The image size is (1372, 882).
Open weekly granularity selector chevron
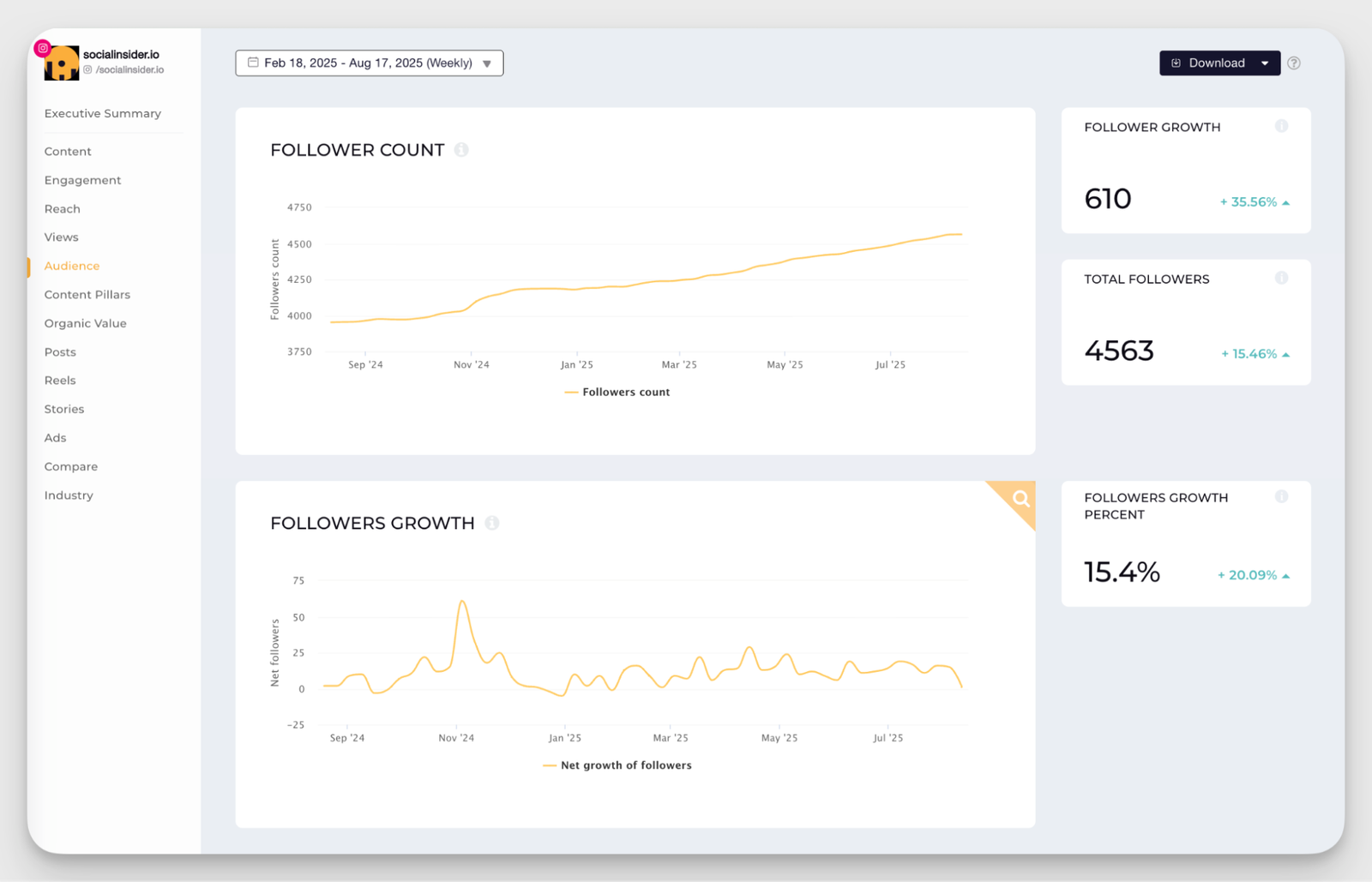[486, 63]
